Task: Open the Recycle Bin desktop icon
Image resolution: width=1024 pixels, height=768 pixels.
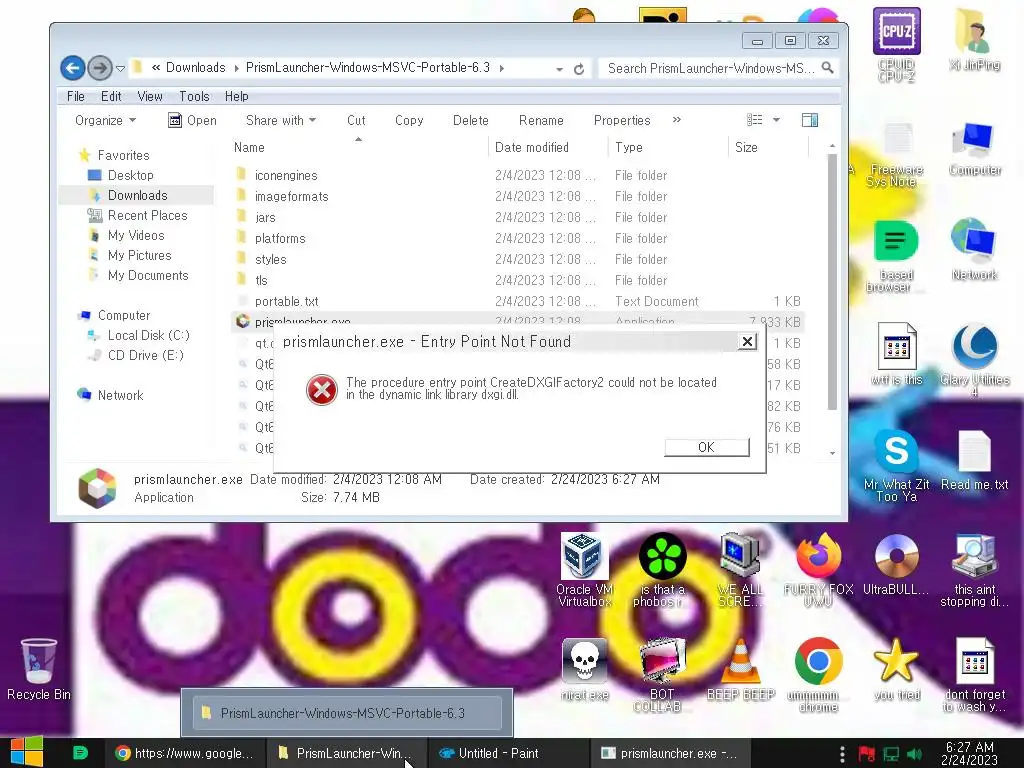Action: coord(39,669)
